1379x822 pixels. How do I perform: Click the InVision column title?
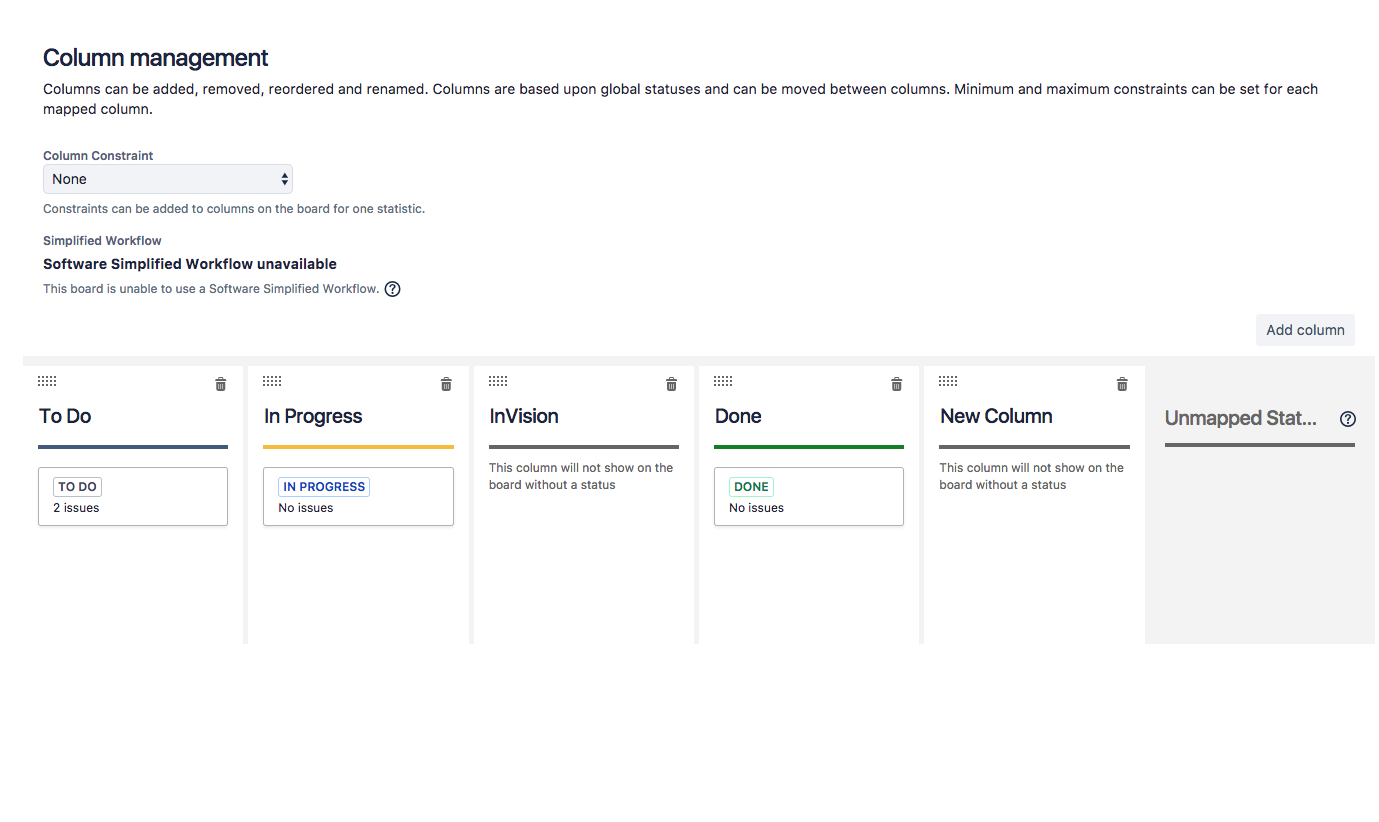[x=524, y=416]
